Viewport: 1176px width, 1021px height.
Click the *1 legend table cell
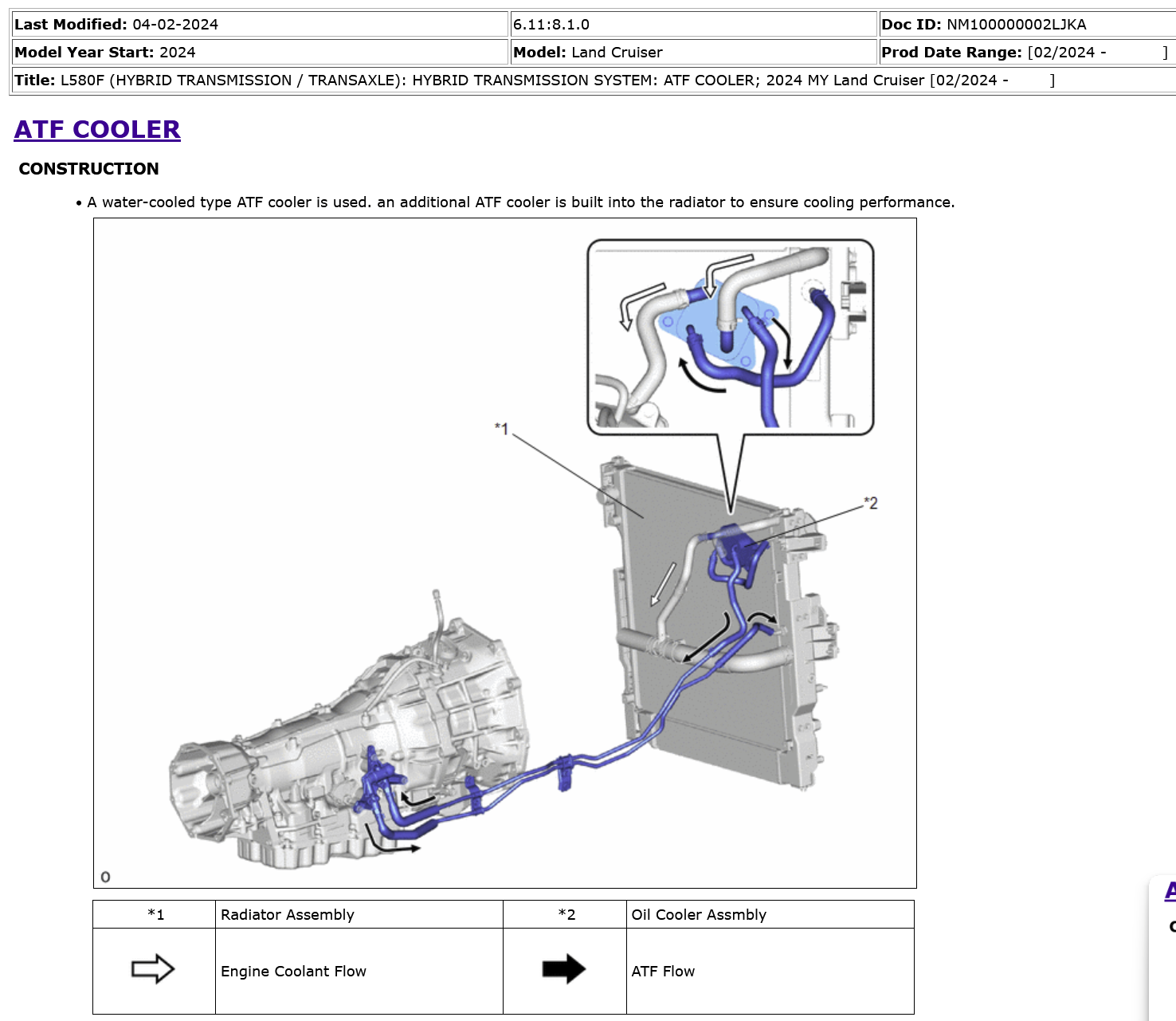pyautogui.click(x=155, y=914)
